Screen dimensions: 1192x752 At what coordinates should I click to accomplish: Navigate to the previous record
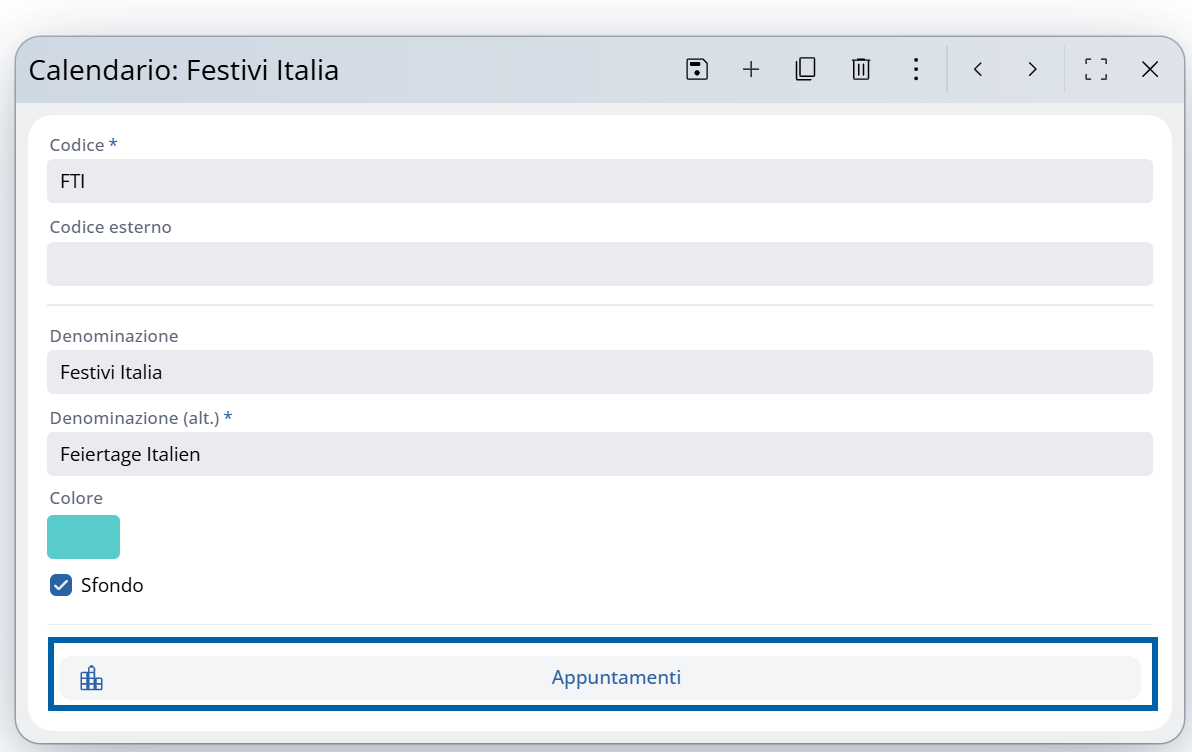(x=977, y=69)
